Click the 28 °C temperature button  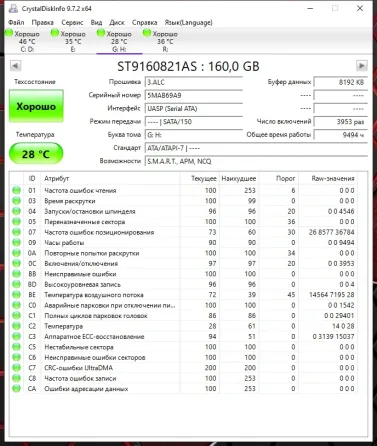(x=36, y=154)
